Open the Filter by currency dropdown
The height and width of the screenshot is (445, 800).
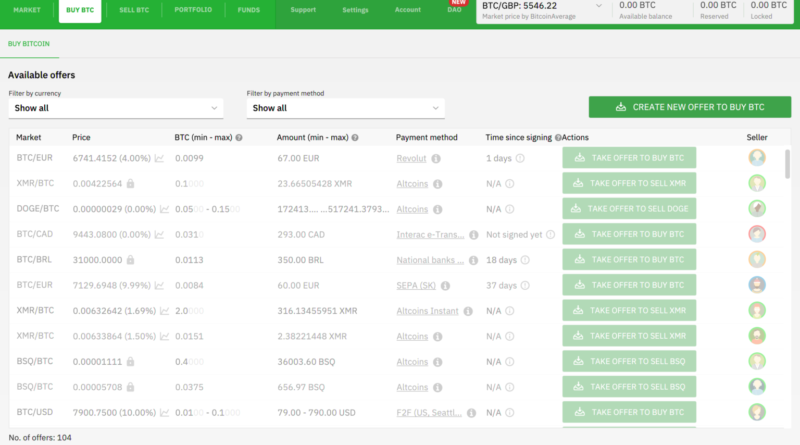(x=116, y=108)
